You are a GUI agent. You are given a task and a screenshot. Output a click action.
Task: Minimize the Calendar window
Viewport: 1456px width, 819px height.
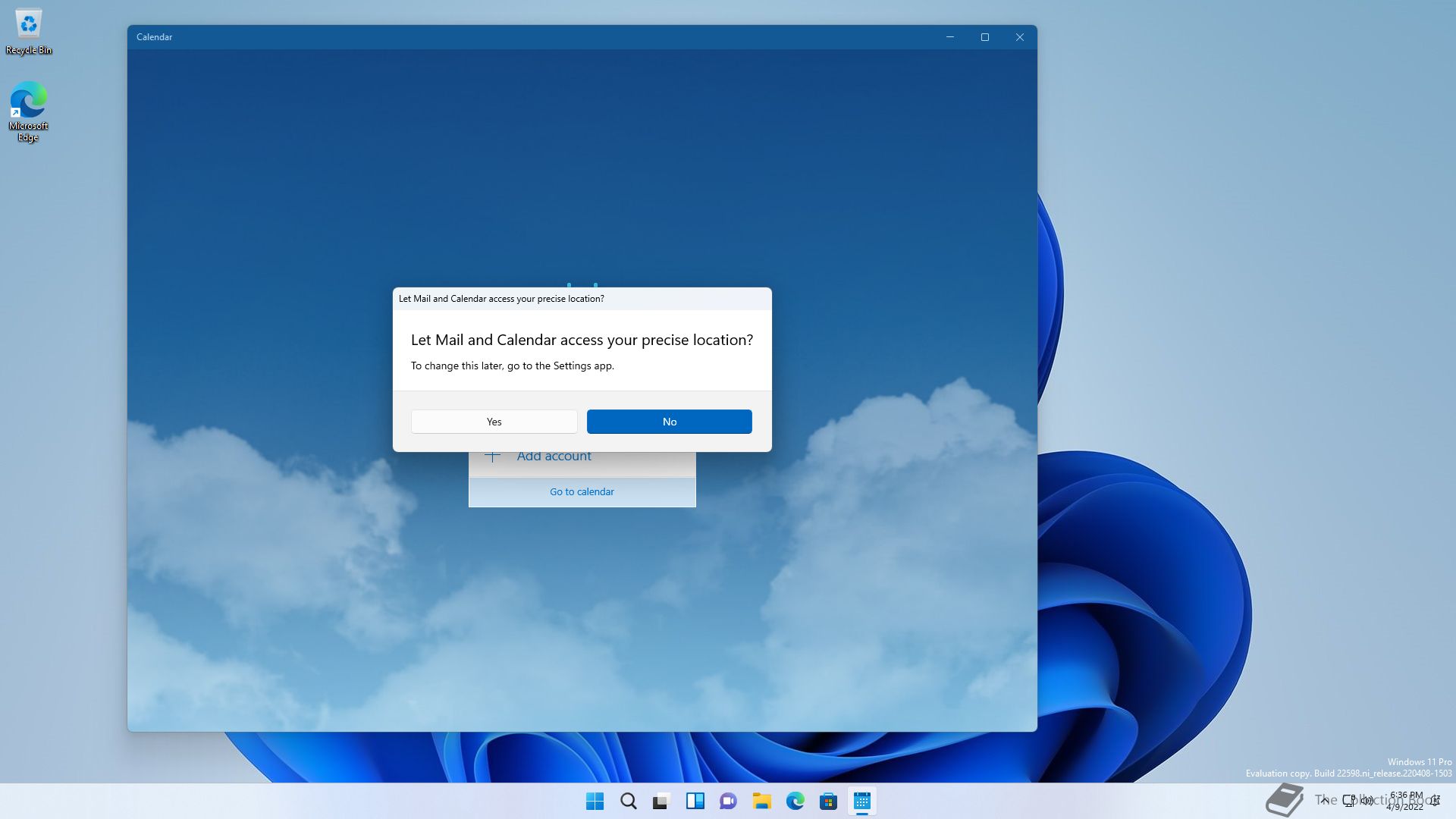pyautogui.click(x=949, y=37)
